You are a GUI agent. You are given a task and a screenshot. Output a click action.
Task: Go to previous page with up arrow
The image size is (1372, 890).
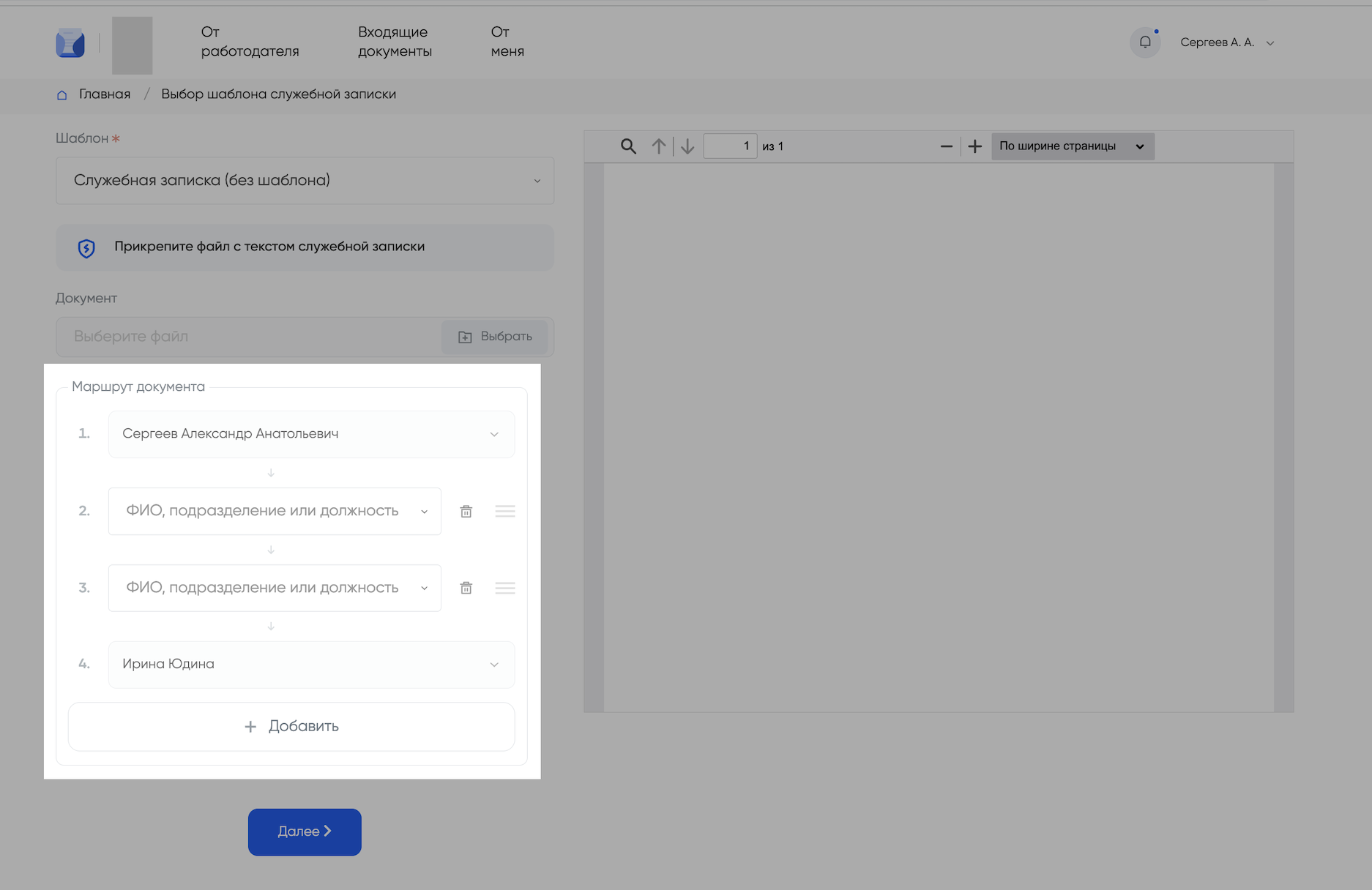point(659,146)
